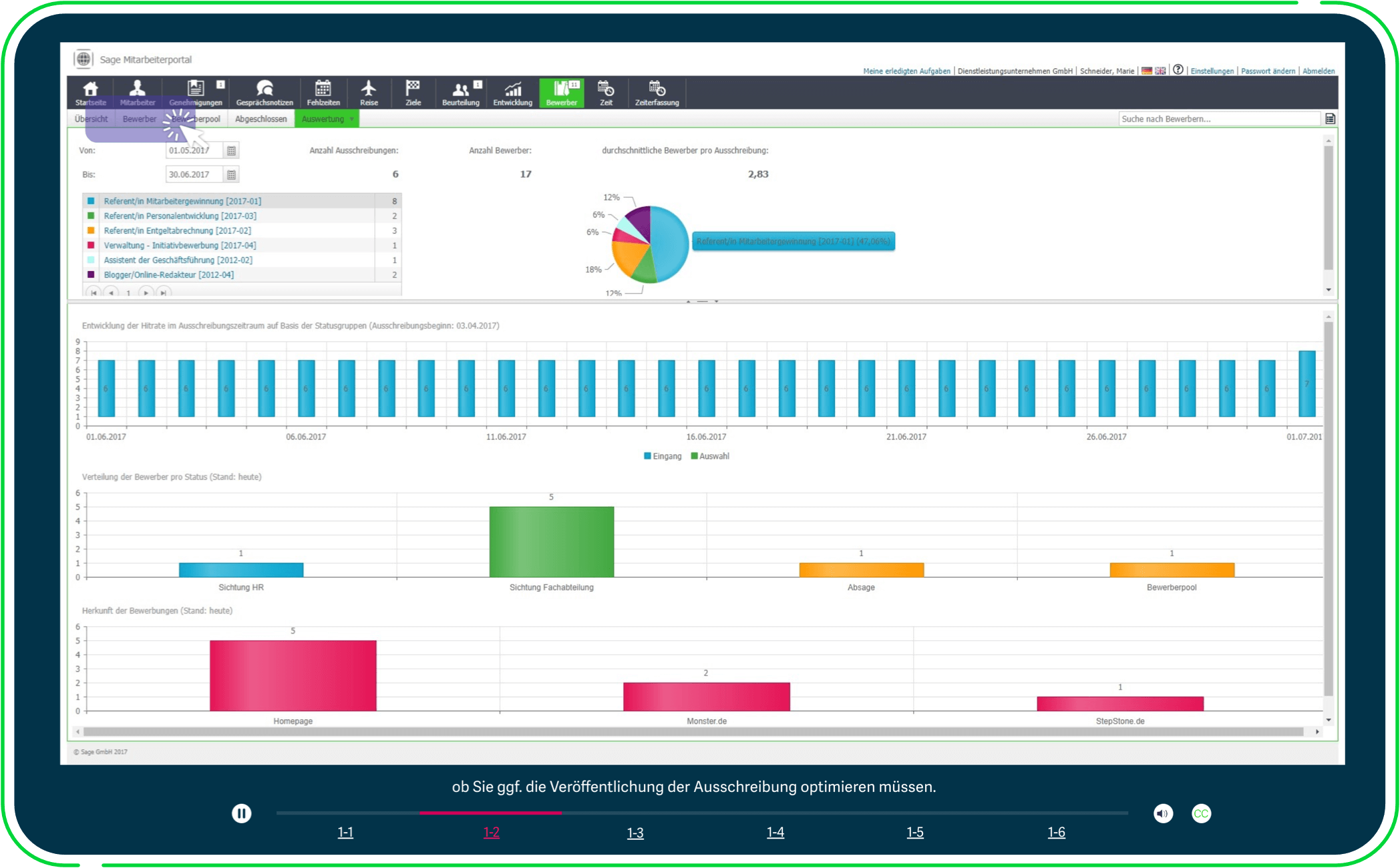Open the Fehlzeiten calendar module

click(323, 92)
